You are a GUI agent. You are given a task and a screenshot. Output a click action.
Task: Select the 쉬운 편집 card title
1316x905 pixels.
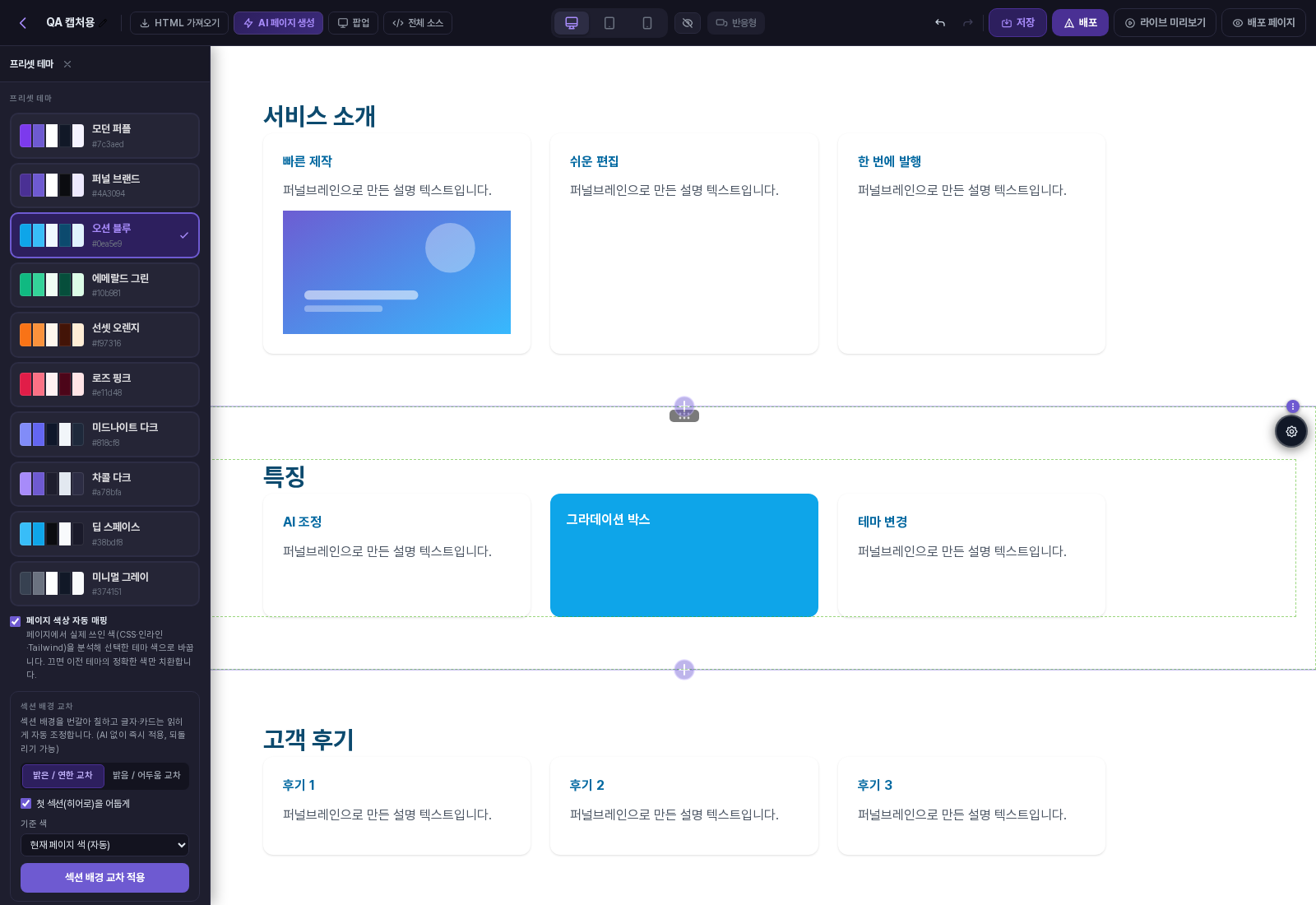pos(595,161)
